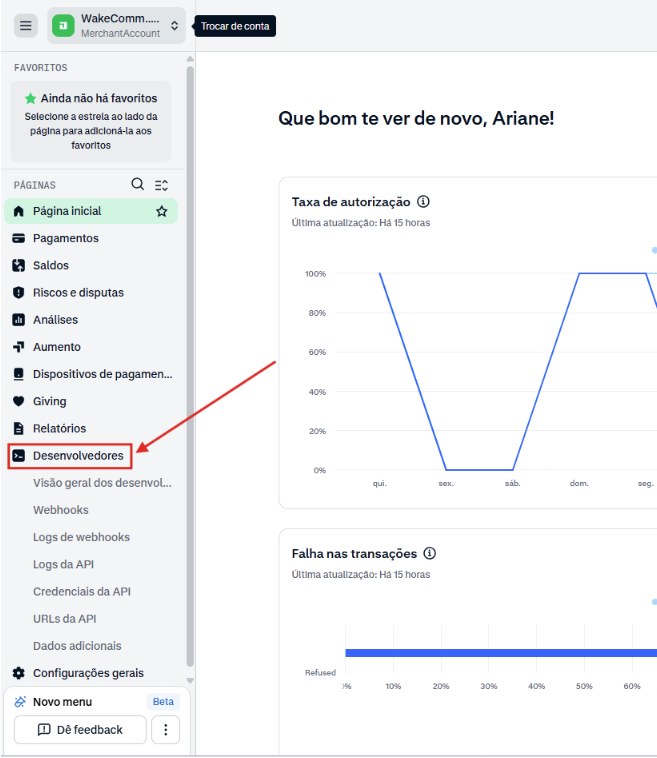
Task: Click the chart icon beside Análises
Action: [18, 320]
